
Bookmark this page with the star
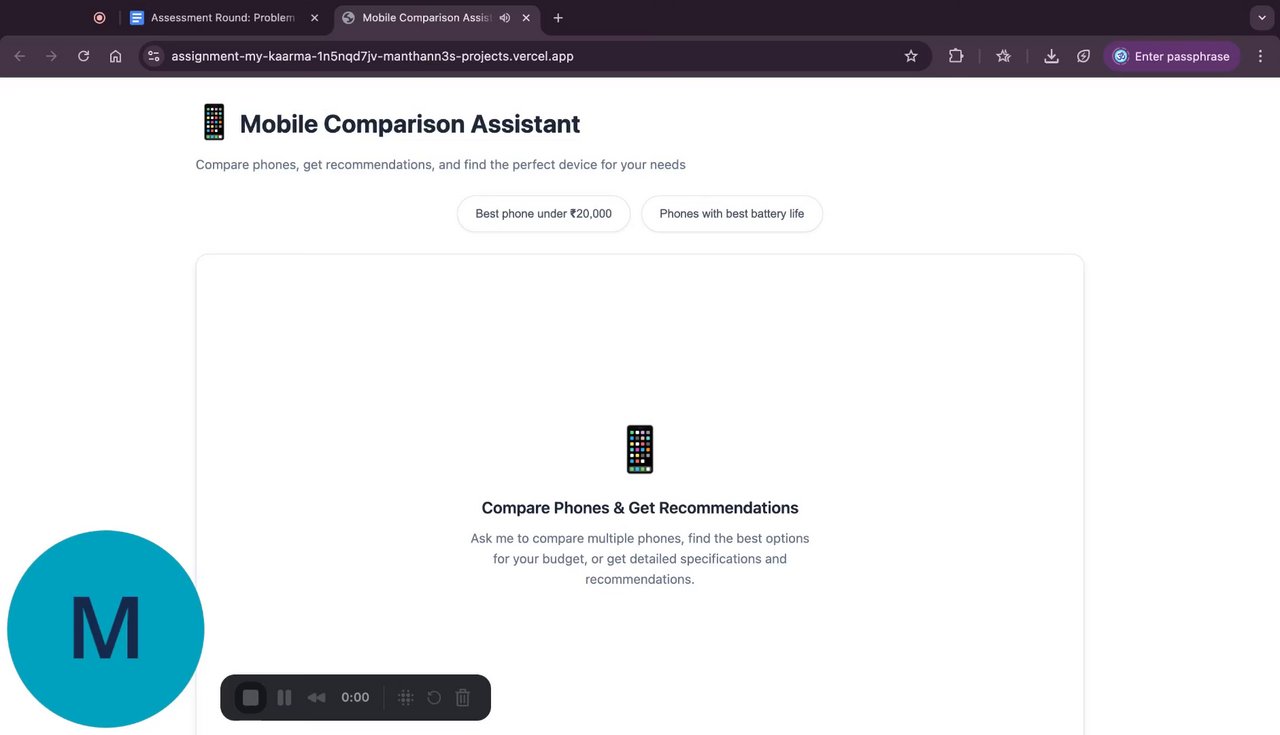point(911,56)
